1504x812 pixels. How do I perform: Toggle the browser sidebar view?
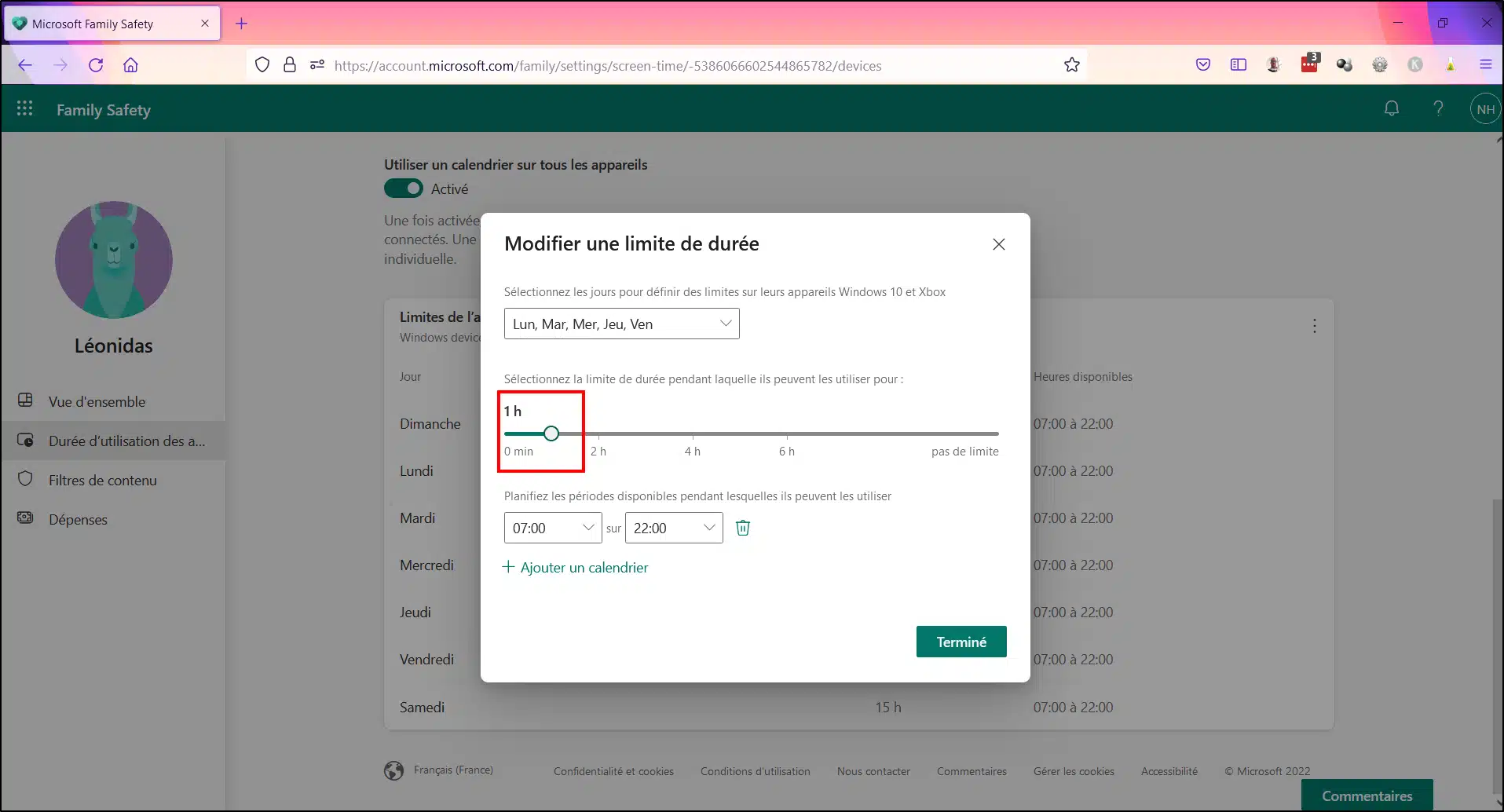coord(1239,65)
